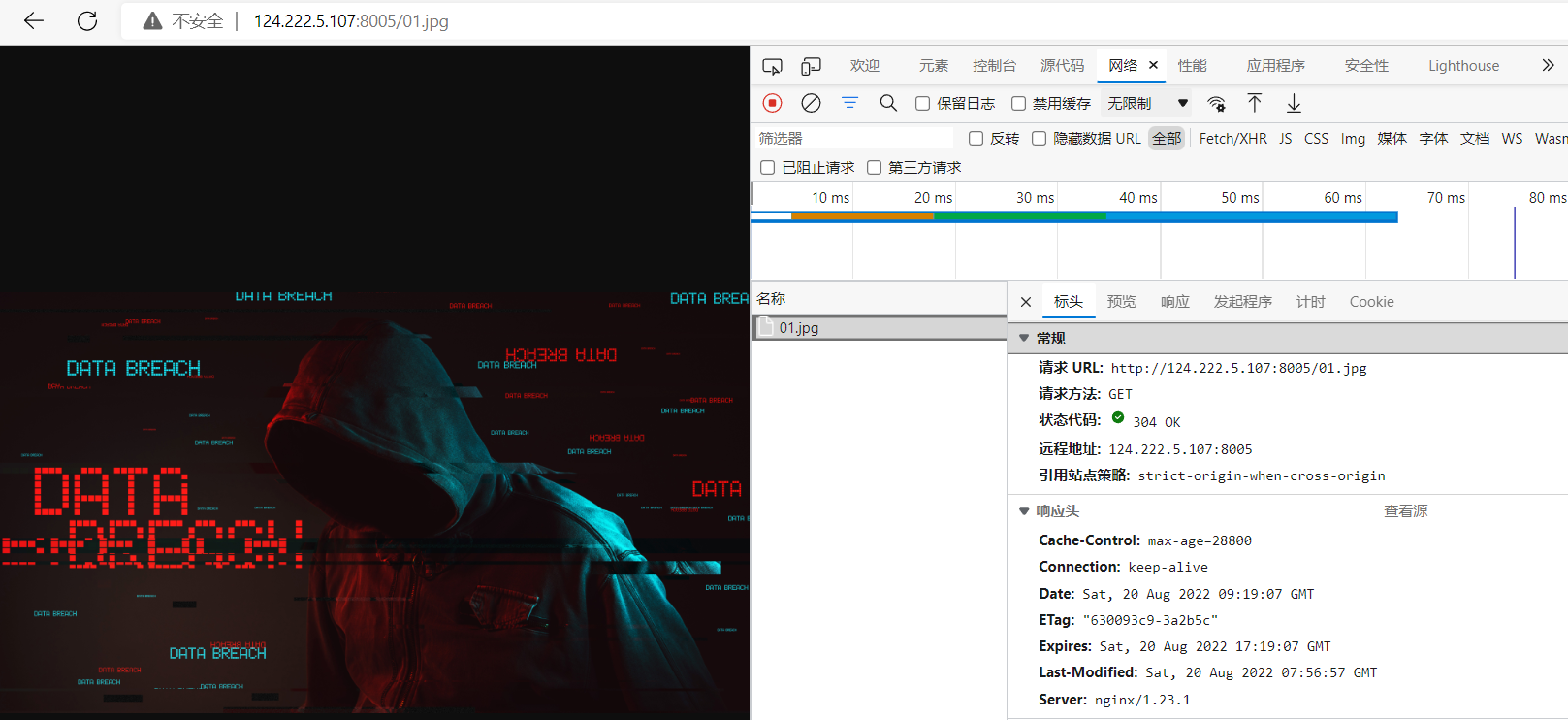Check the 反转 filter option
The height and width of the screenshot is (720, 1568).
[x=976, y=139]
